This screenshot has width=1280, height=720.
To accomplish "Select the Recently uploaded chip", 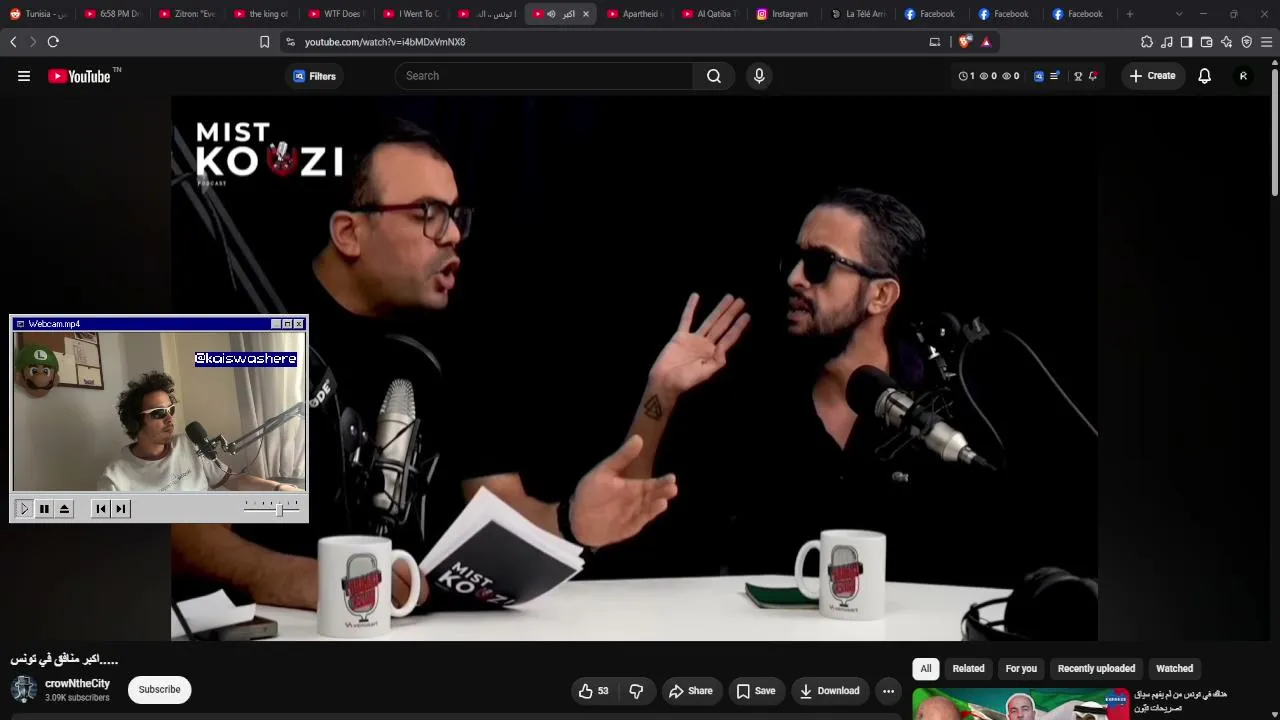I will pyautogui.click(x=1096, y=669).
